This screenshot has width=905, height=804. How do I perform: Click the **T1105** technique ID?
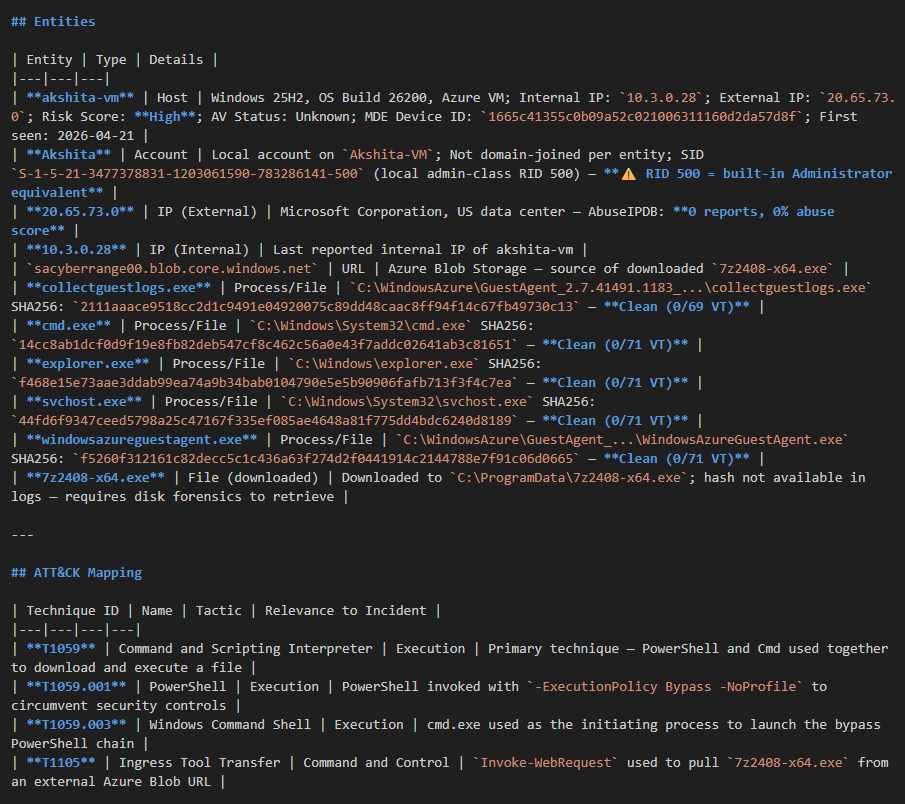point(61,764)
